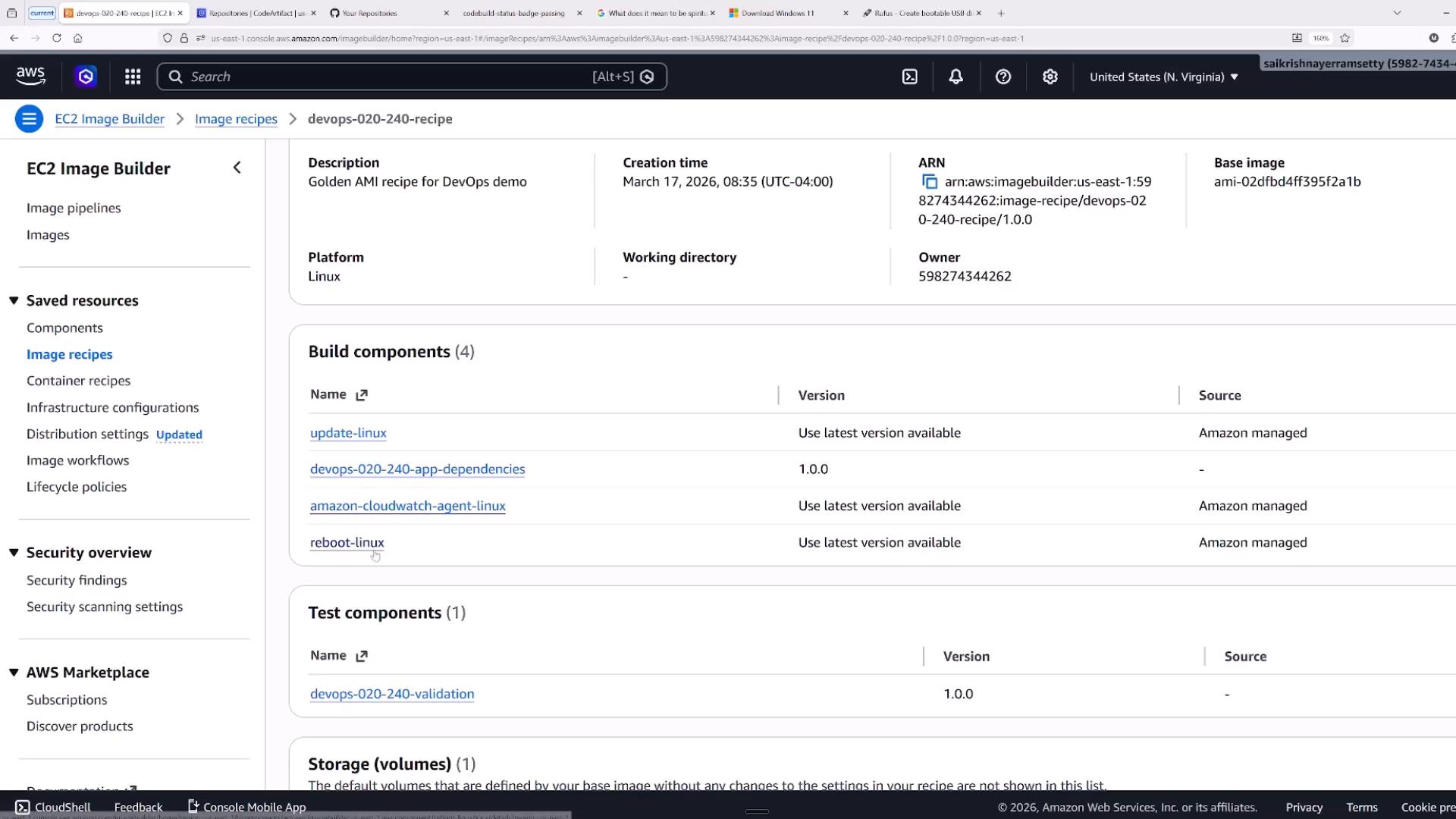Click the browser address bar URL
1456x819 pixels.
[617, 38]
